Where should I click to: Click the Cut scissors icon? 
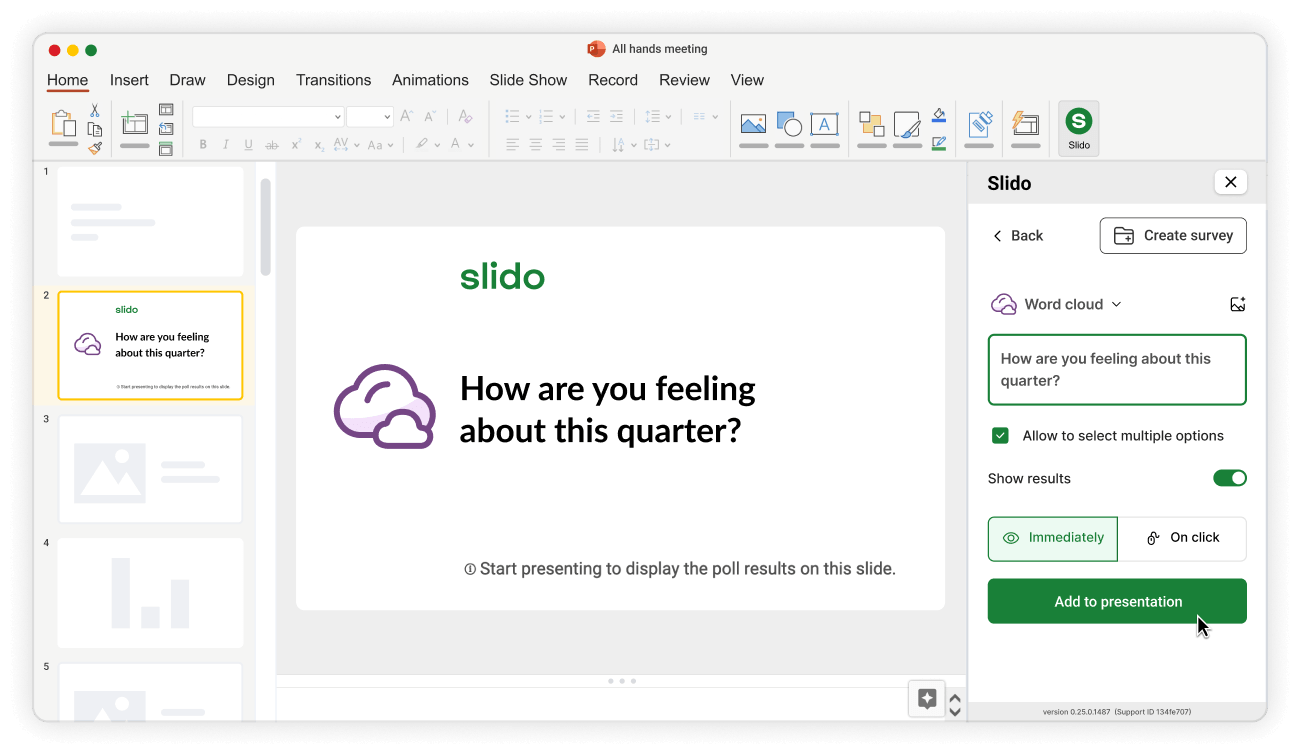(95, 111)
